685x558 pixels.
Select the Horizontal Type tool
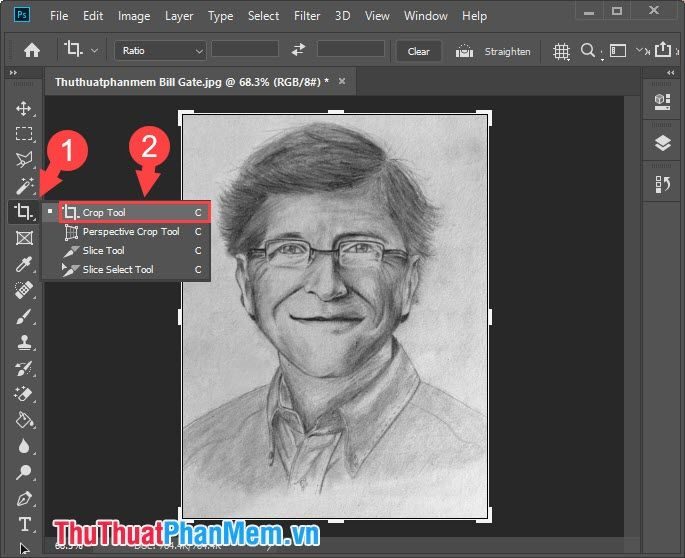tap(24, 524)
